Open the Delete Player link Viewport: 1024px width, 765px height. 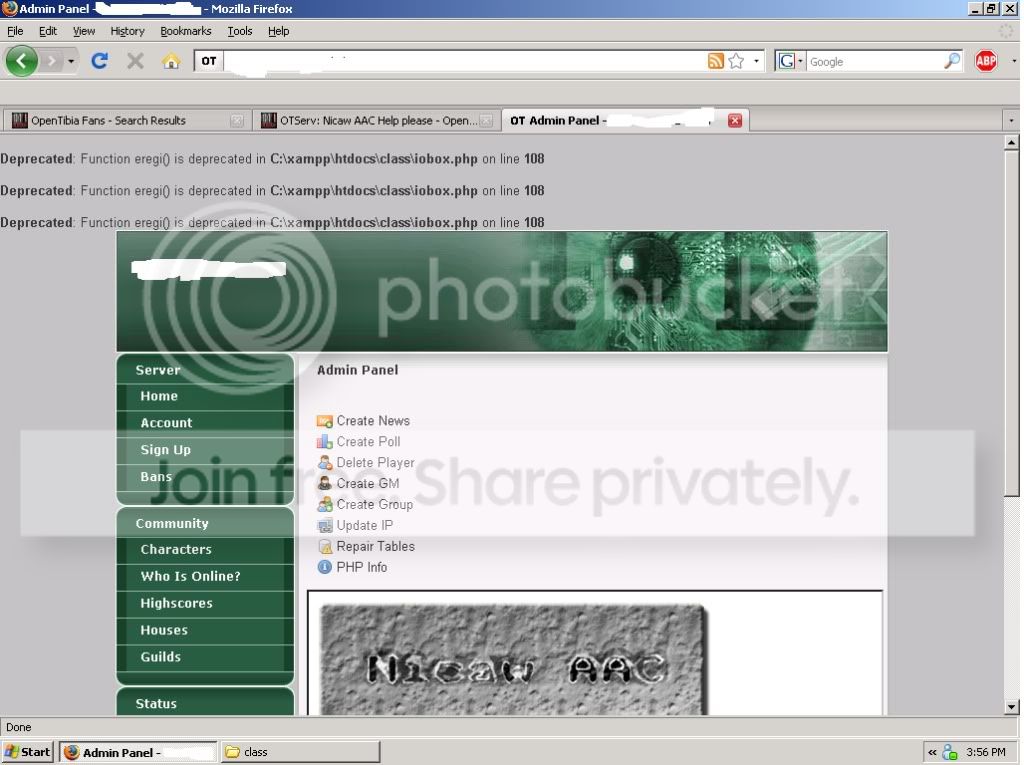(376, 463)
